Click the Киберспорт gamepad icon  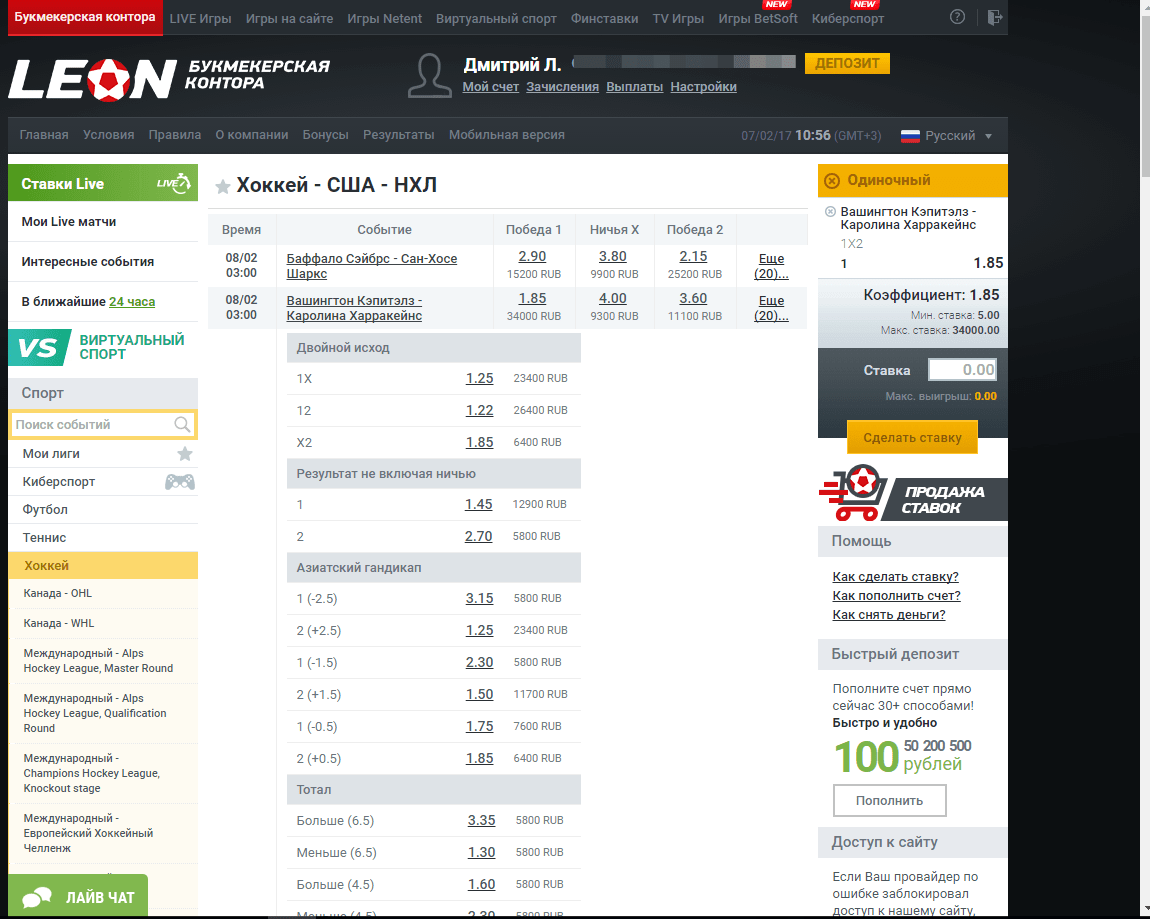[x=180, y=482]
